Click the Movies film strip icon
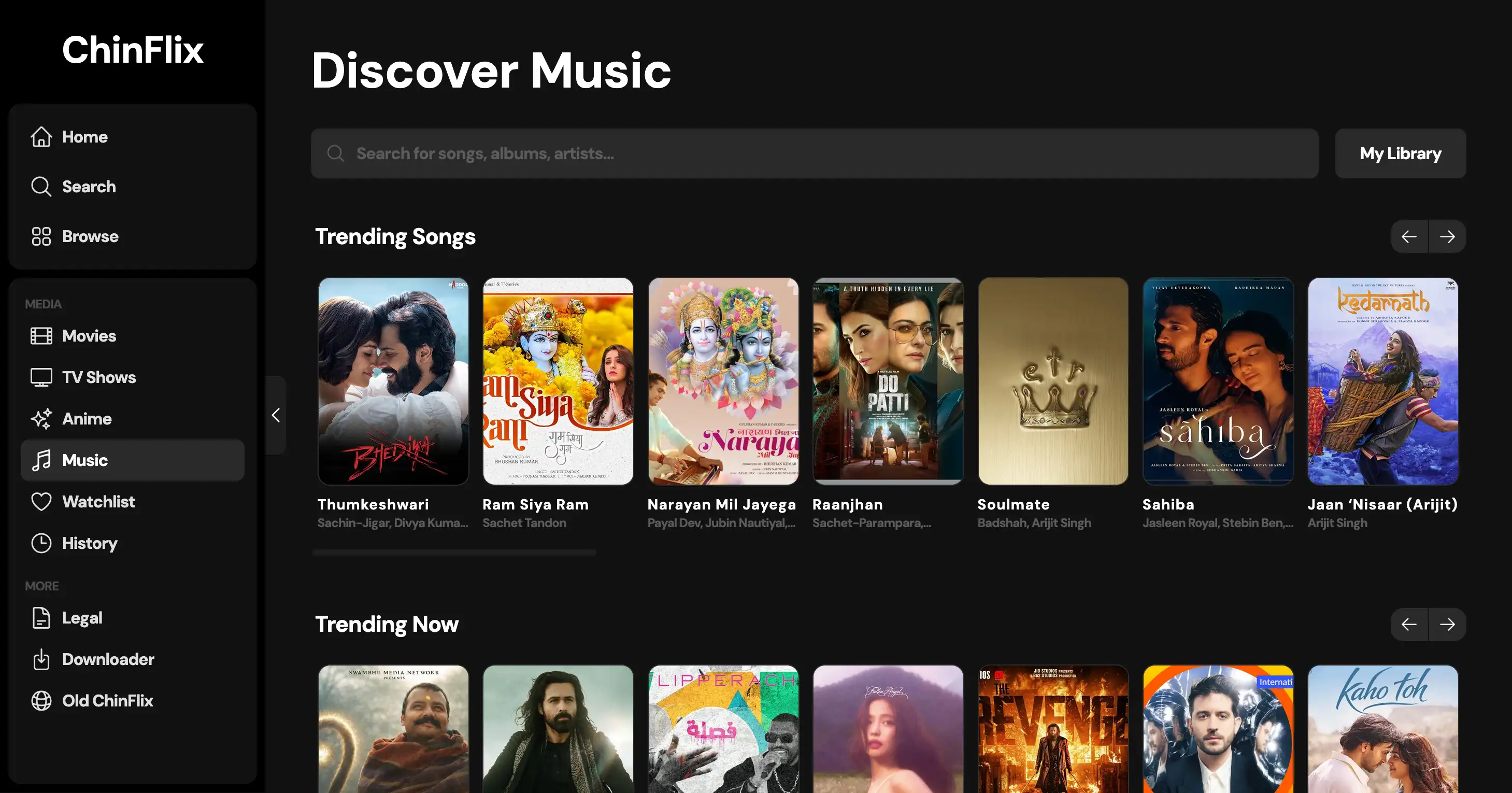 [41, 336]
